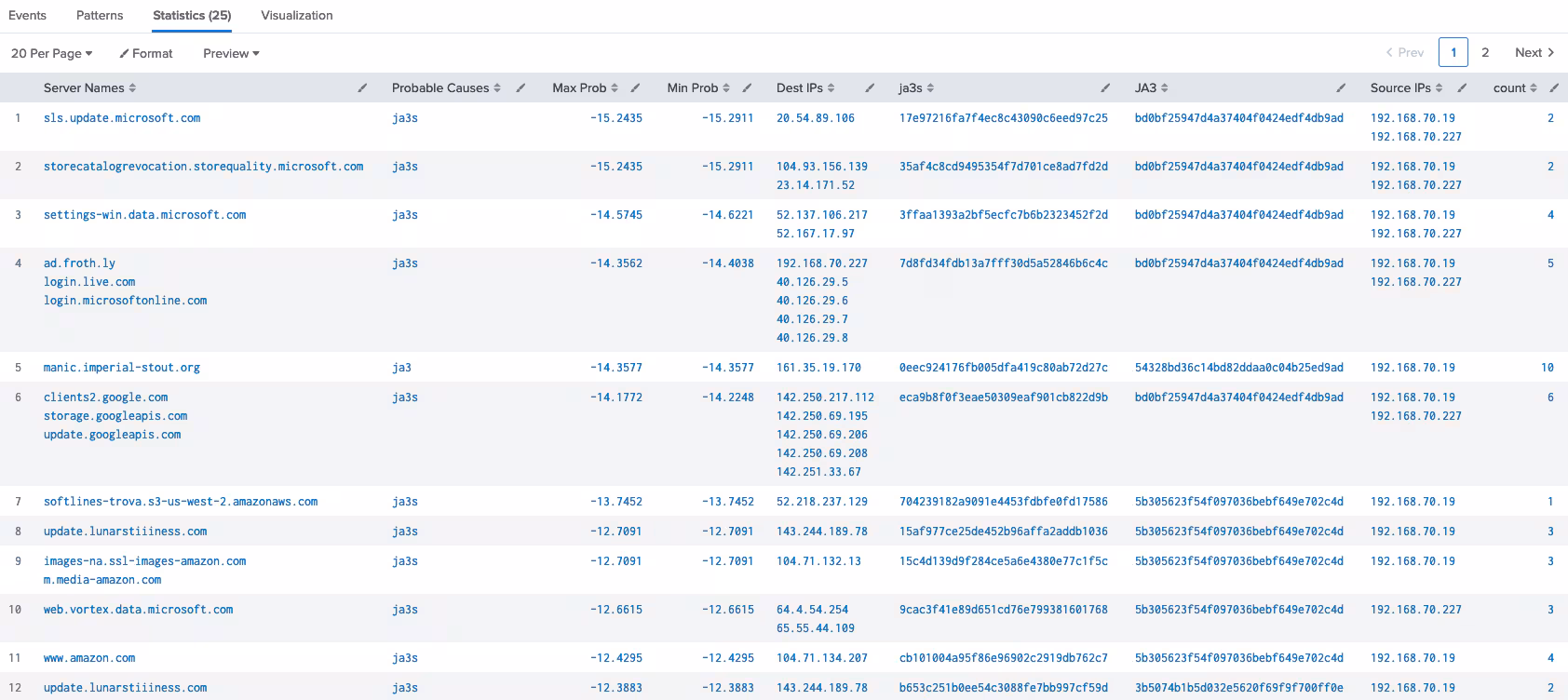Viewport: 1568px width, 700px height.
Task: Click the pencil icon for ja3s column
Action: [1105, 88]
